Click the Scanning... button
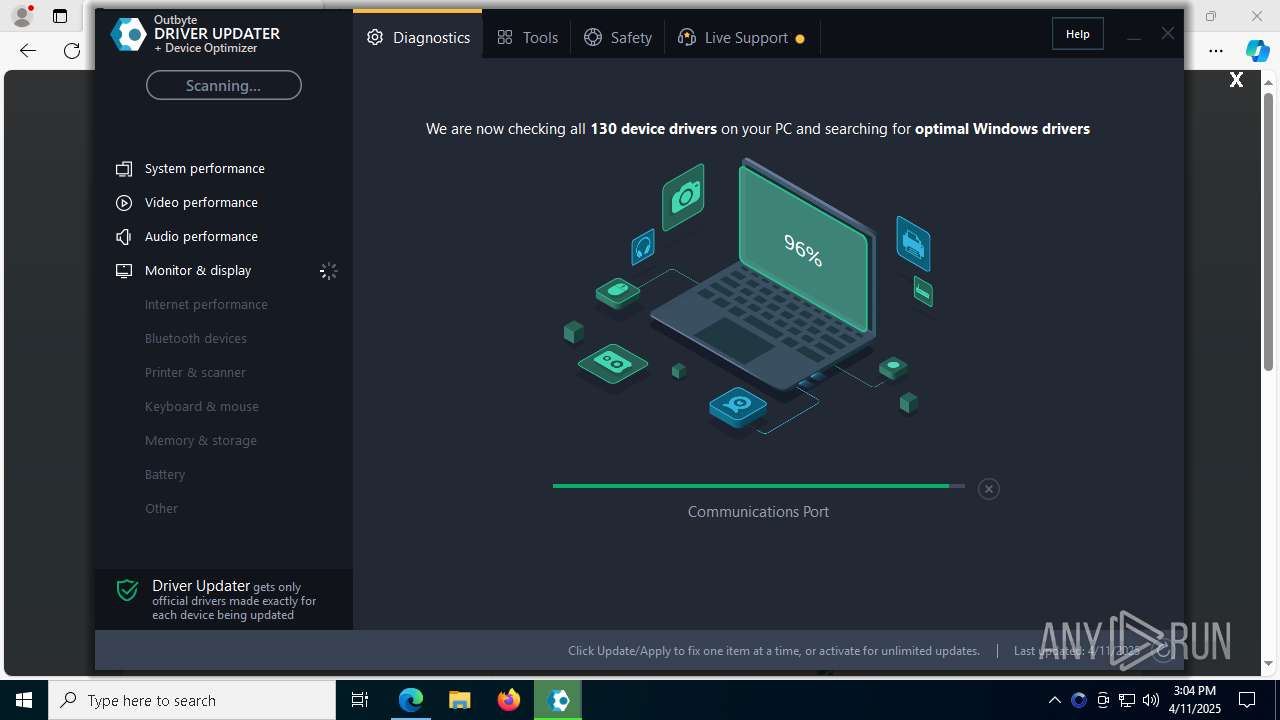Image resolution: width=1280 pixels, height=720 pixels. 224,85
